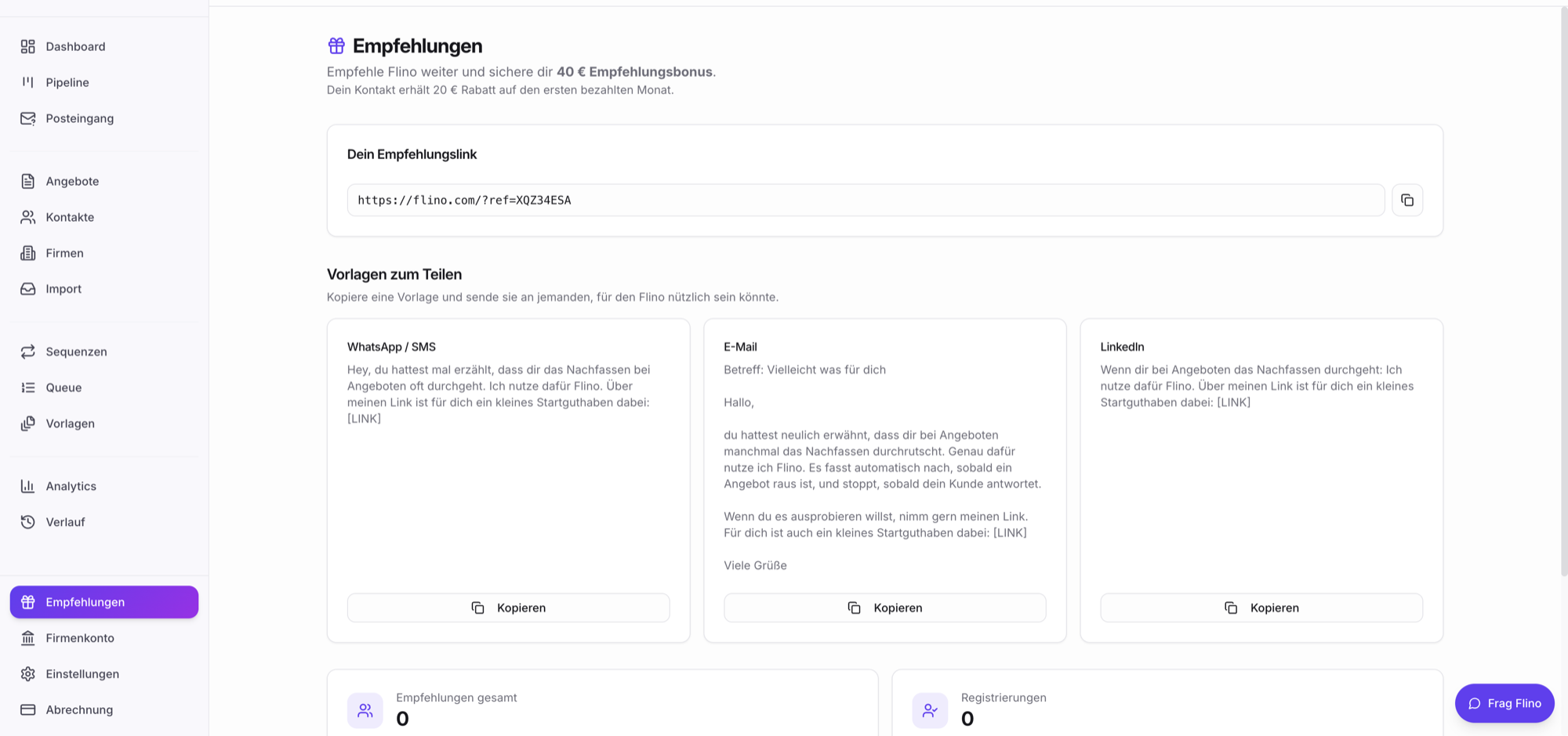
Task: Click the WhatsApp / SMS template text
Action: point(499,393)
